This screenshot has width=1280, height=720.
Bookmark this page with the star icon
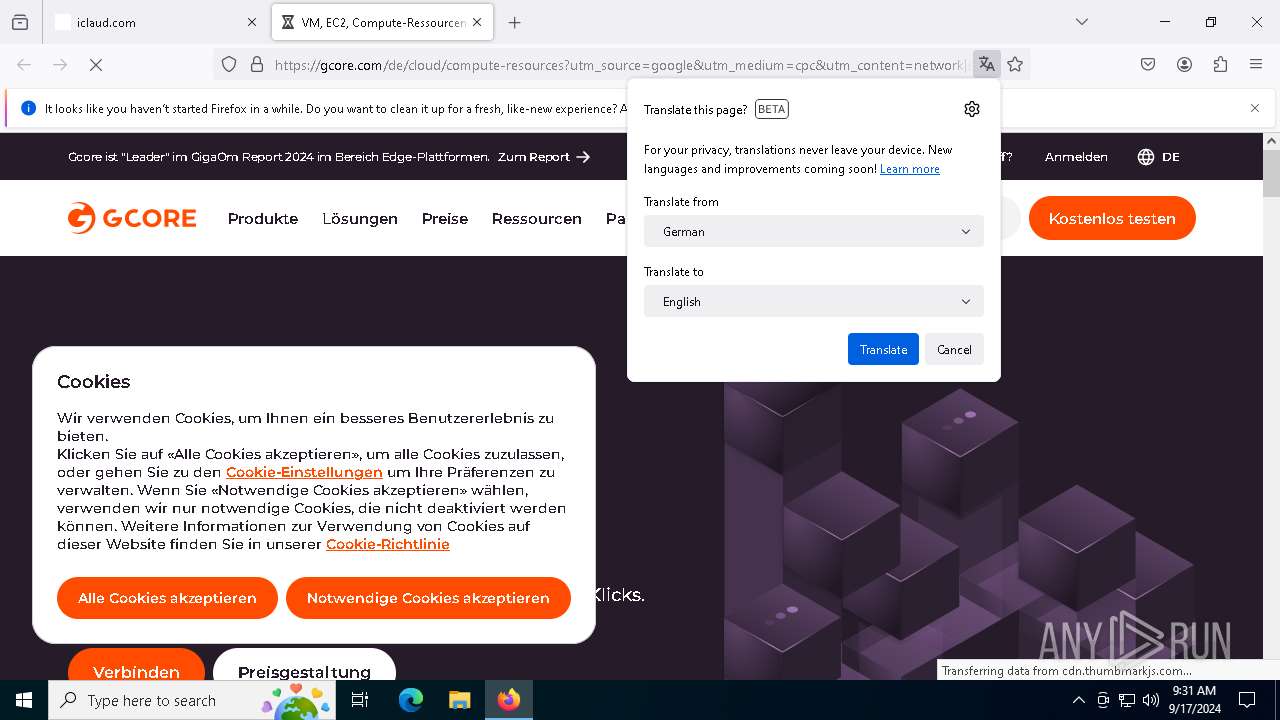point(1015,64)
